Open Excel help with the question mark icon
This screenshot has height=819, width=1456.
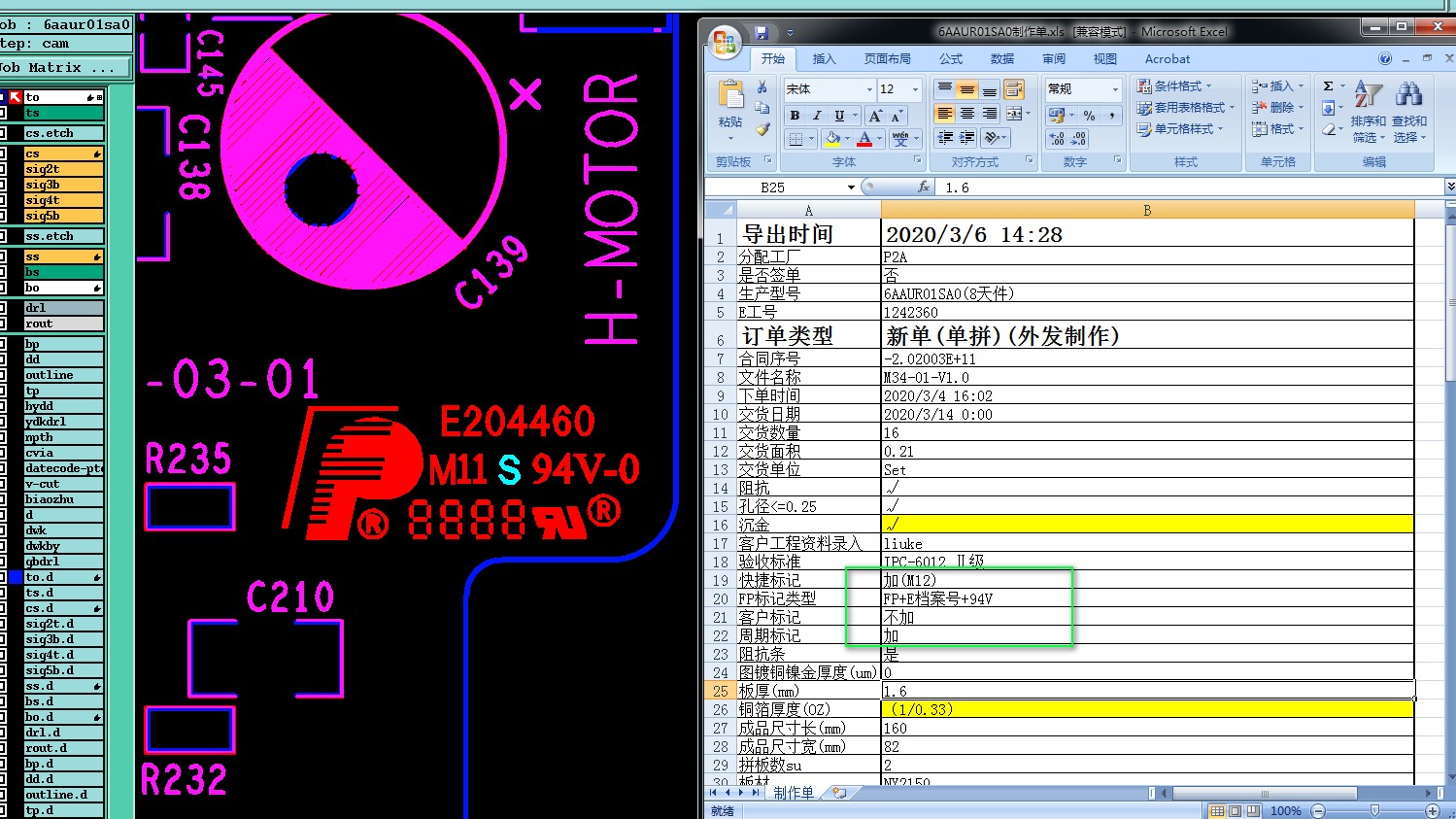(1385, 59)
